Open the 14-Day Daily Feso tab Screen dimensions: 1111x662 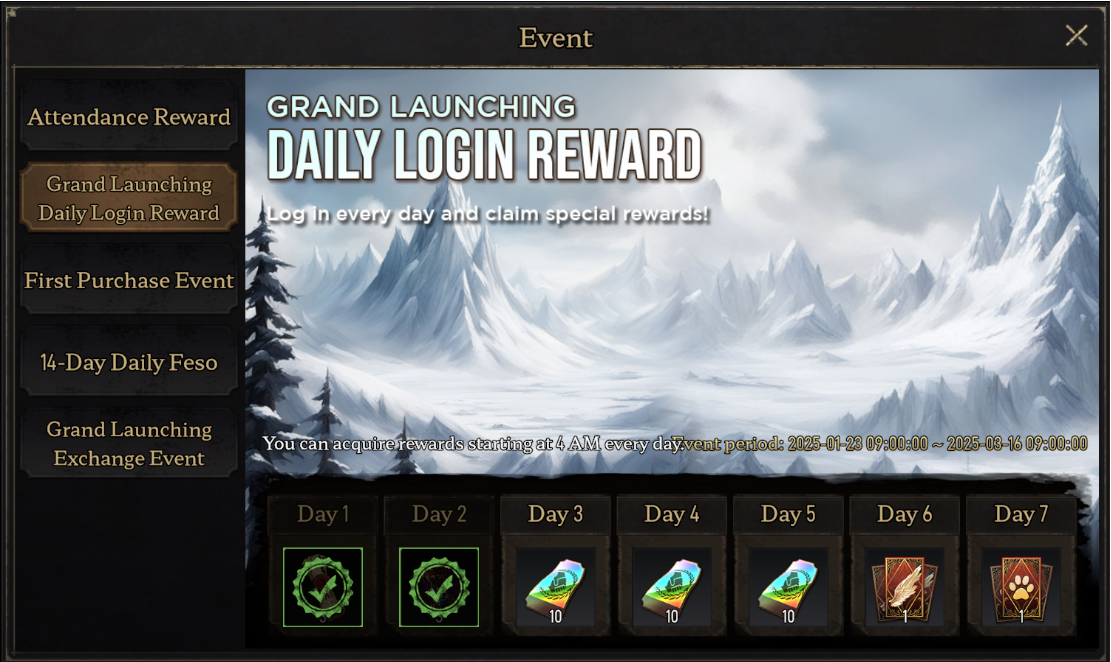pos(129,362)
